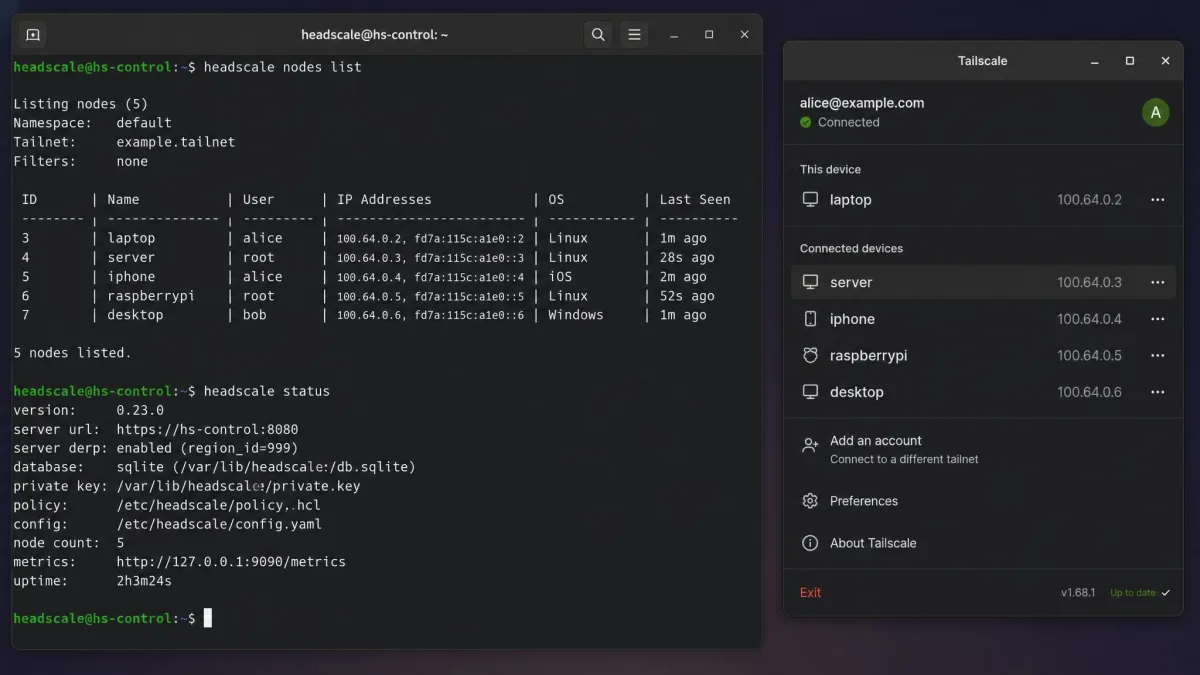1200x675 pixels.
Task: Click '/var/lib/headscale/private.key' path
Action: click(x=238, y=486)
